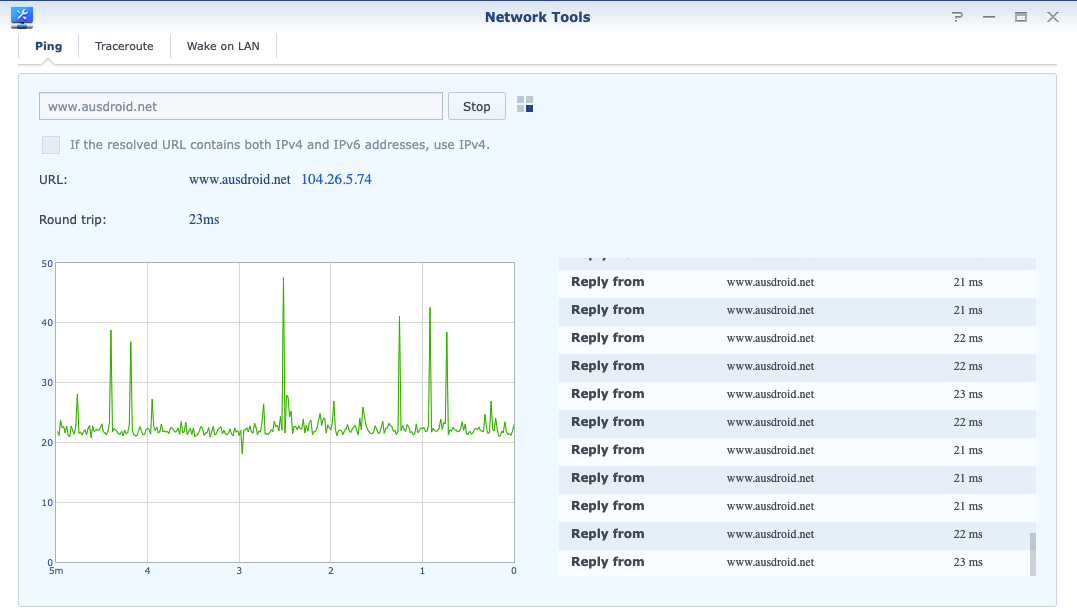Screen dimensions: 1077x613
Task: Click the IPv4 preference label text
Action: coord(280,145)
